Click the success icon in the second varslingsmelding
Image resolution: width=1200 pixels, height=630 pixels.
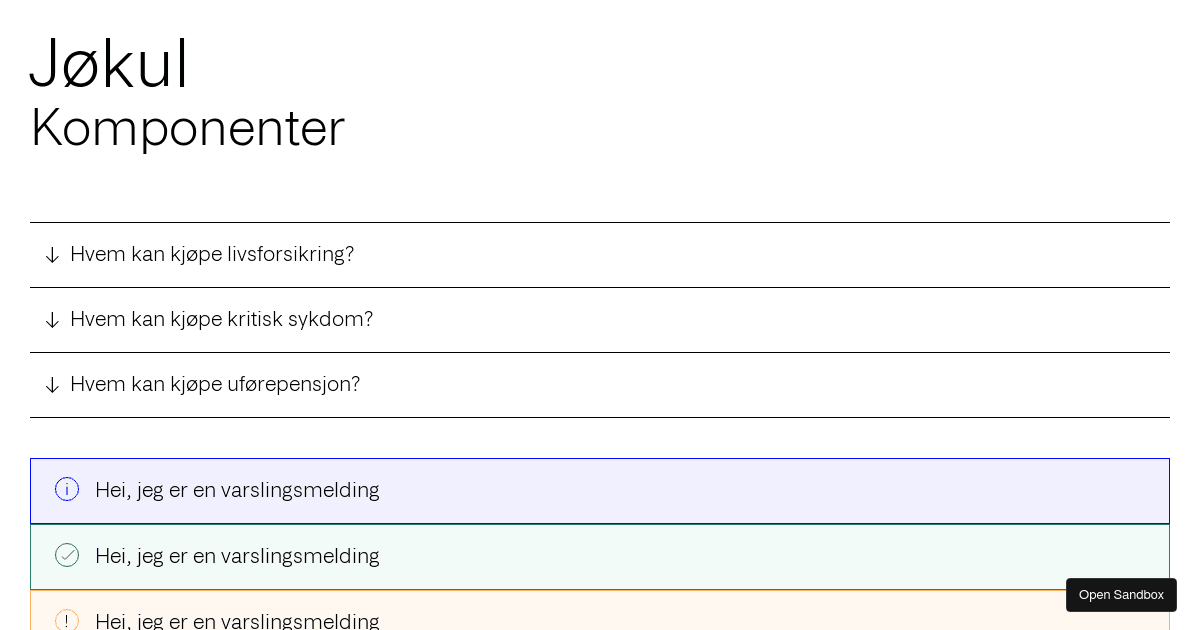tap(67, 555)
